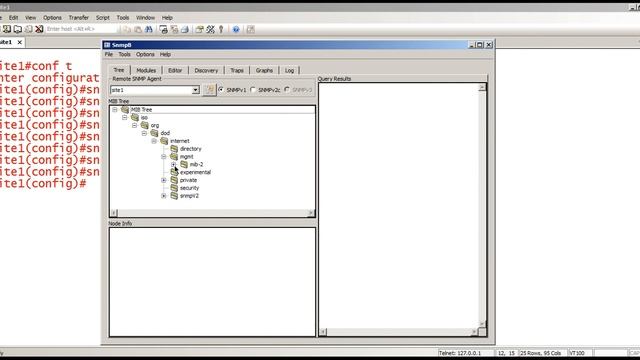The image size is (640, 360).
Task: Click the Find binoculars toolbar icon
Action: [x=149, y=29]
